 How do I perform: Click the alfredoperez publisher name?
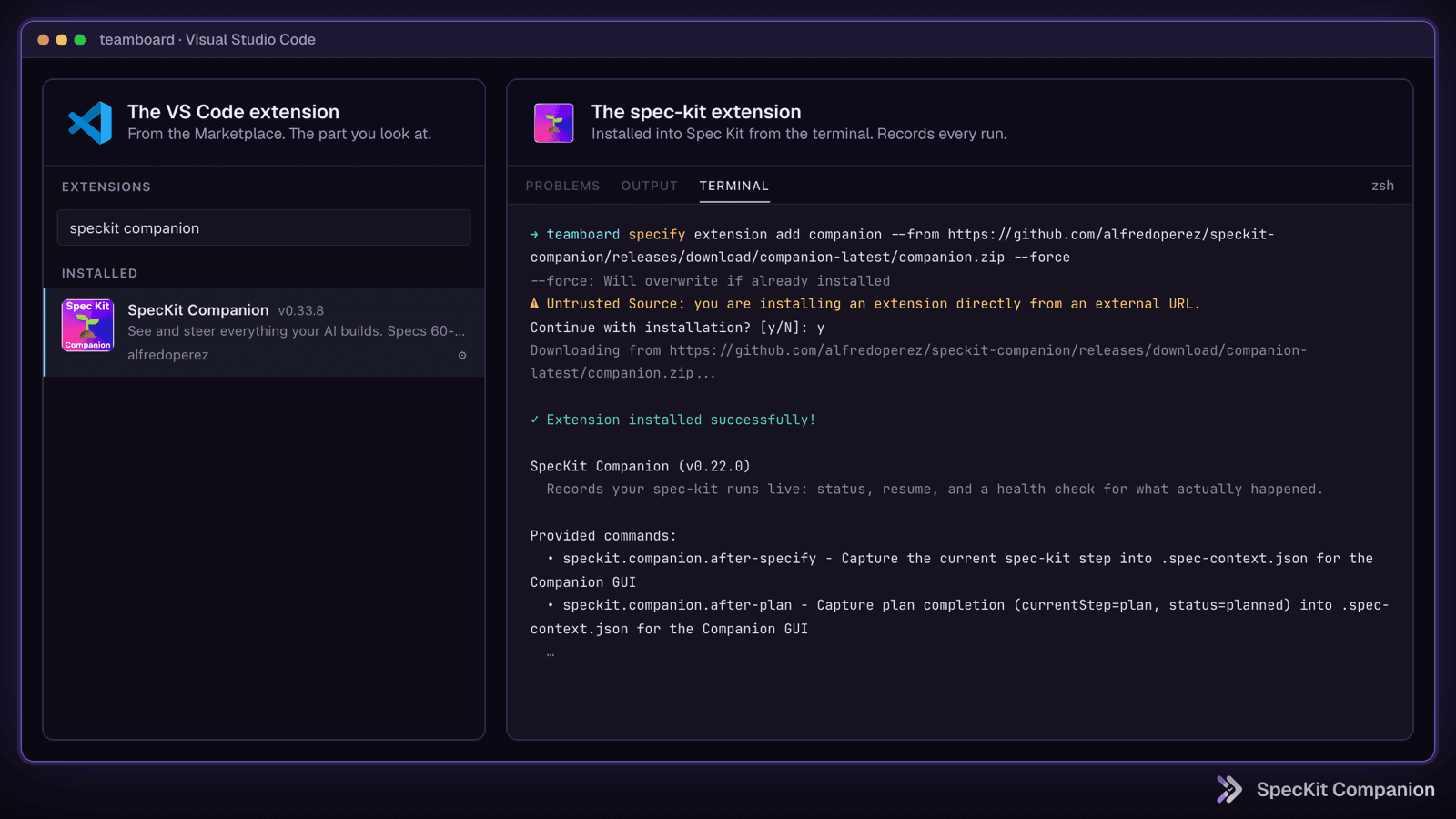coord(167,355)
